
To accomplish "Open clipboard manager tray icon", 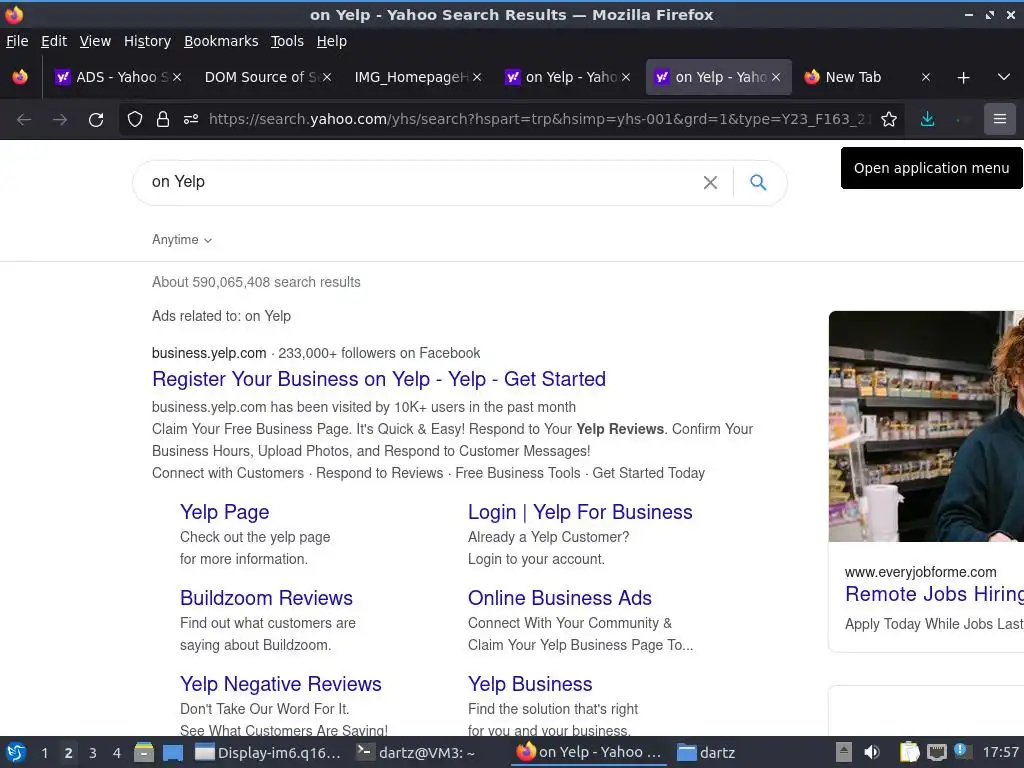I will tap(909, 752).
